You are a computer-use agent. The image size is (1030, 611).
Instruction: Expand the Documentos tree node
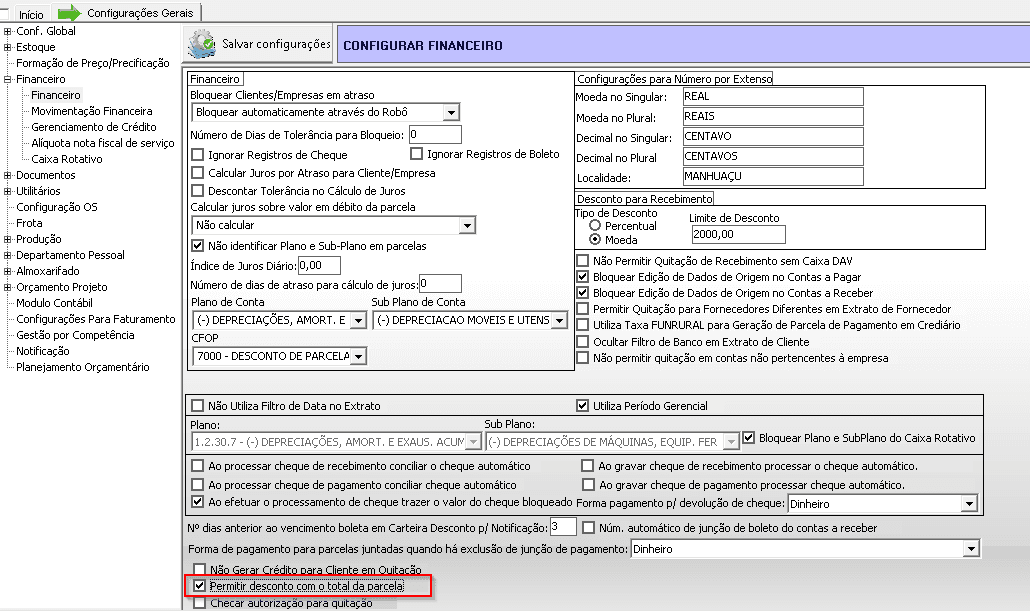pos(7,175)
